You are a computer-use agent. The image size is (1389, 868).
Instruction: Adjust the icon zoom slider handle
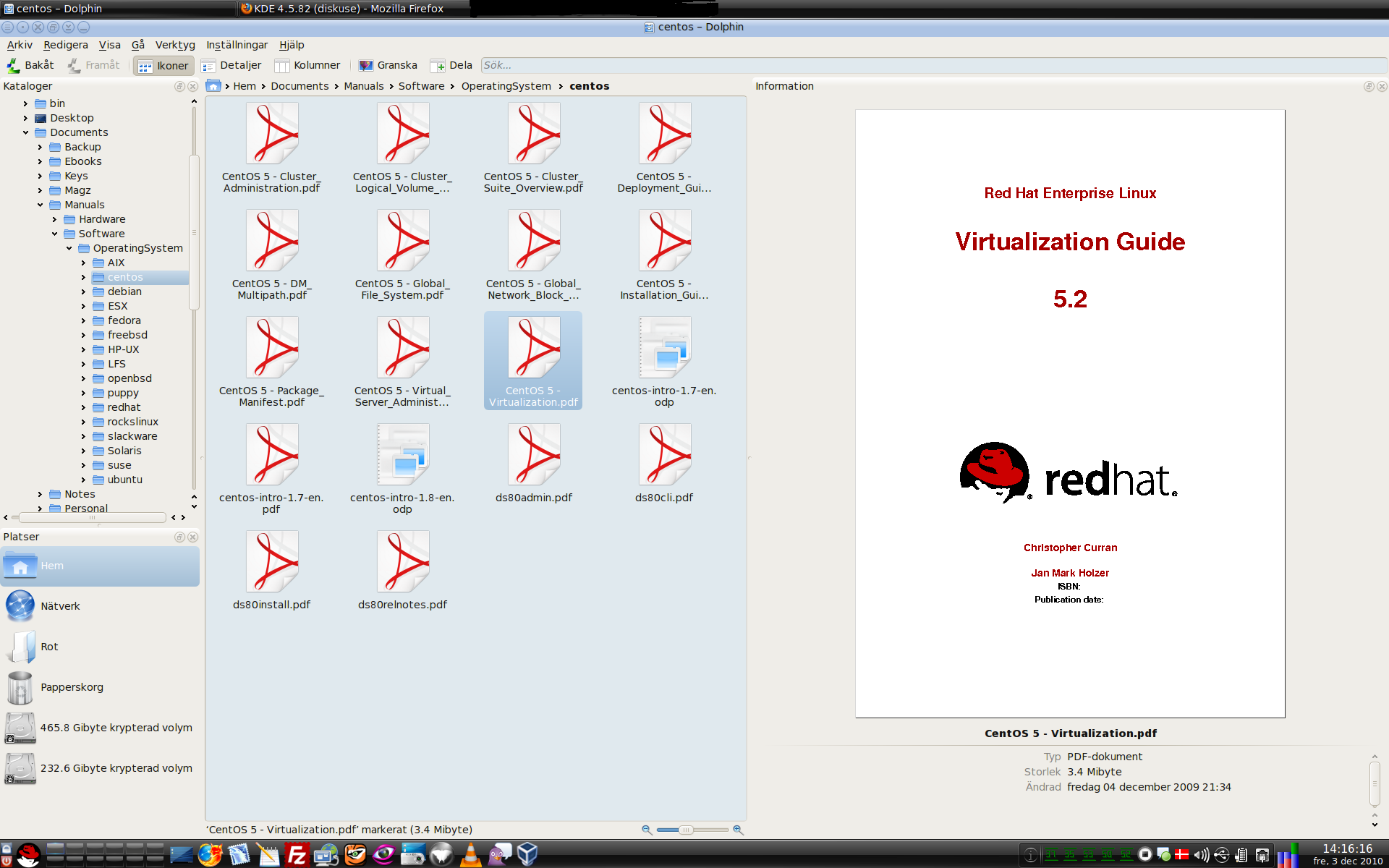686,830
